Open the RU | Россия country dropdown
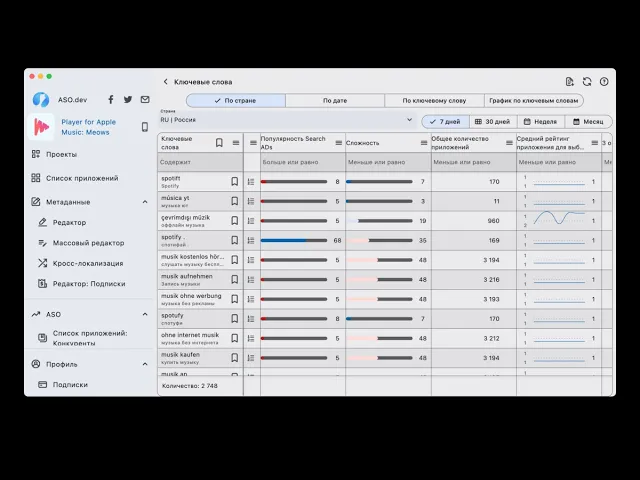The height and width of the screenshot is (480, 640). click(287, 120)
